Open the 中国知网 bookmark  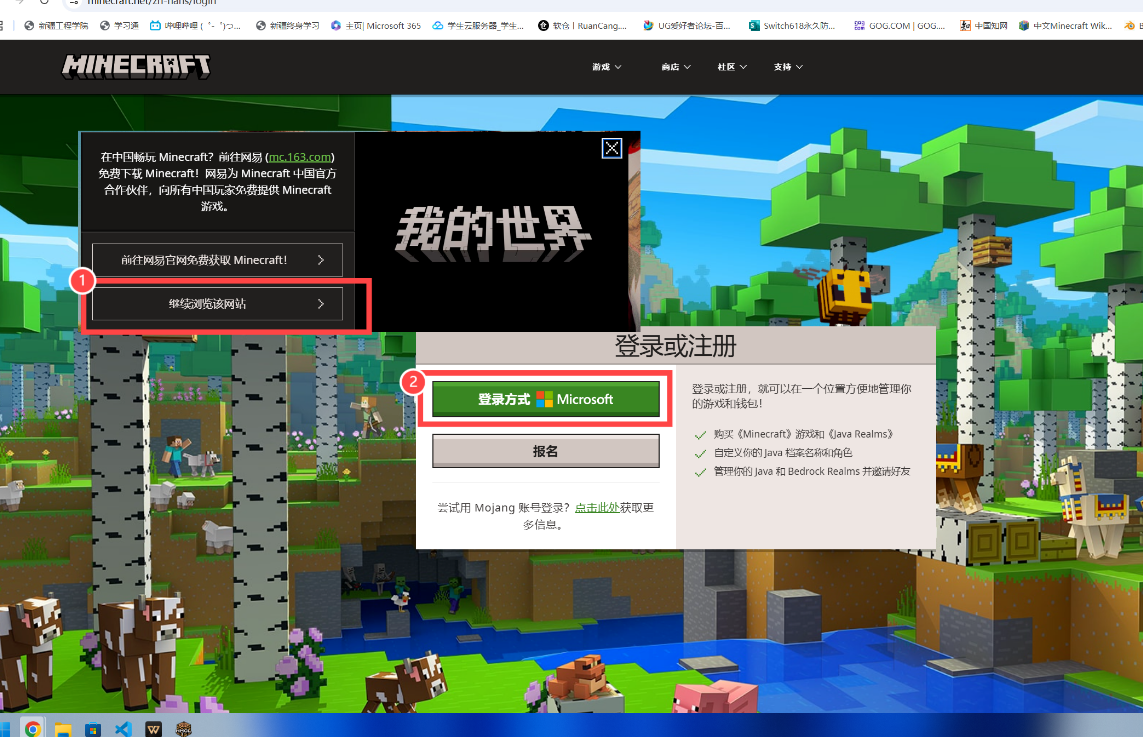(x=983, y=26)
